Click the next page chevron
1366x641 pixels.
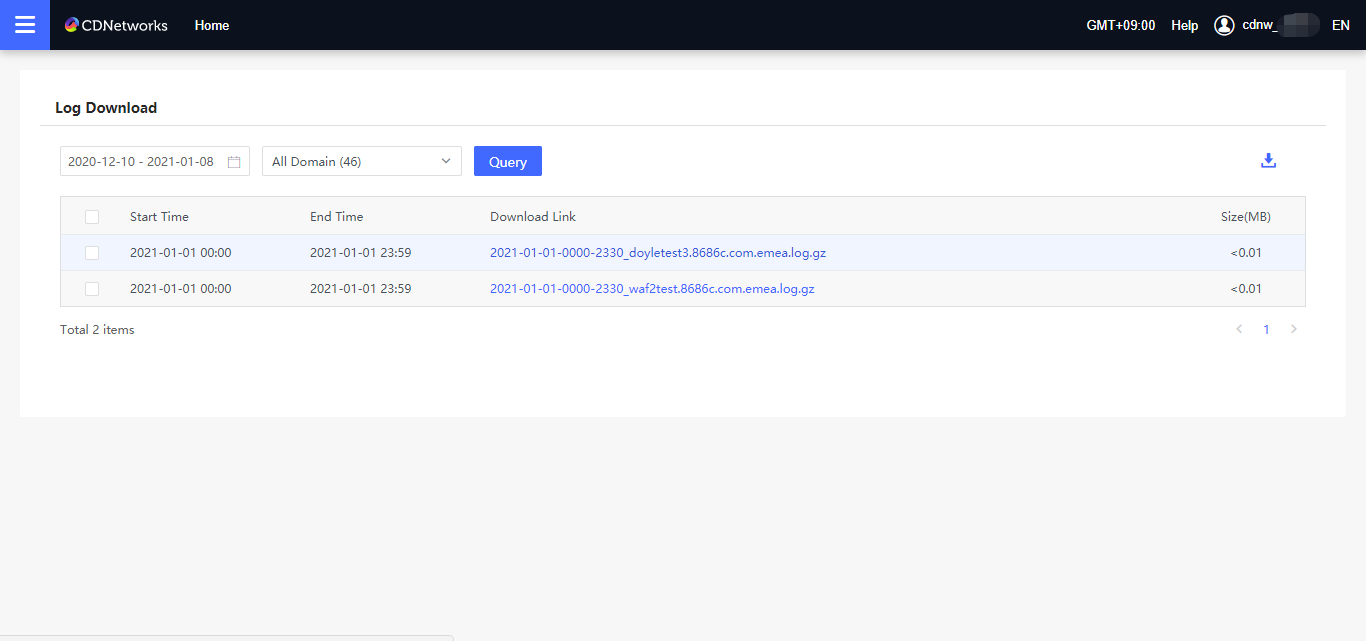click(x=1294, y=328)
